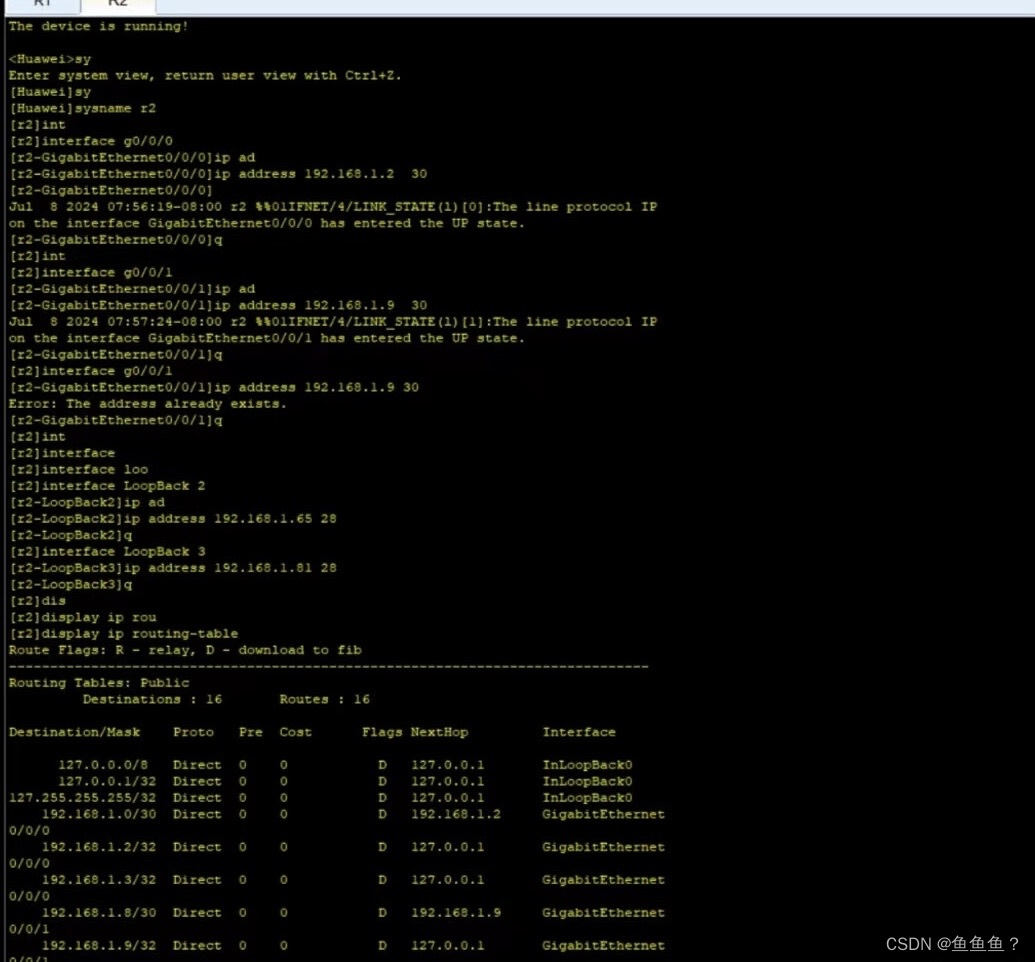
Task: Click '[r2-GigabitEthernet0/0/0]ip ad' line
Action: click(x=132, y=158)
